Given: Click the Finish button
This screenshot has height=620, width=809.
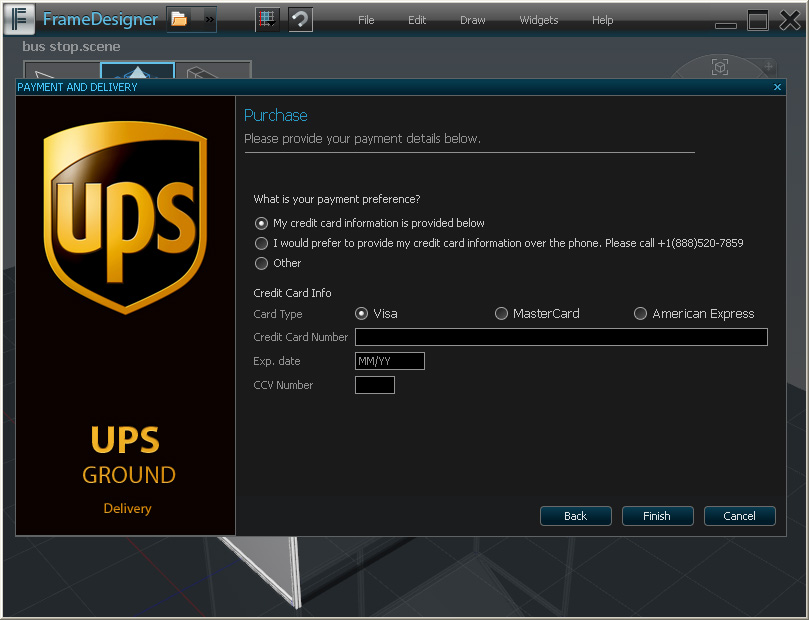Looking at the screenshot, I should 657,516.
